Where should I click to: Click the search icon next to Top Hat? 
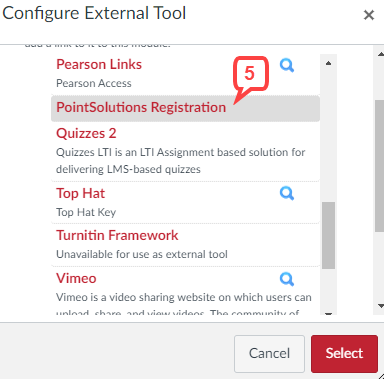point(287,193)
